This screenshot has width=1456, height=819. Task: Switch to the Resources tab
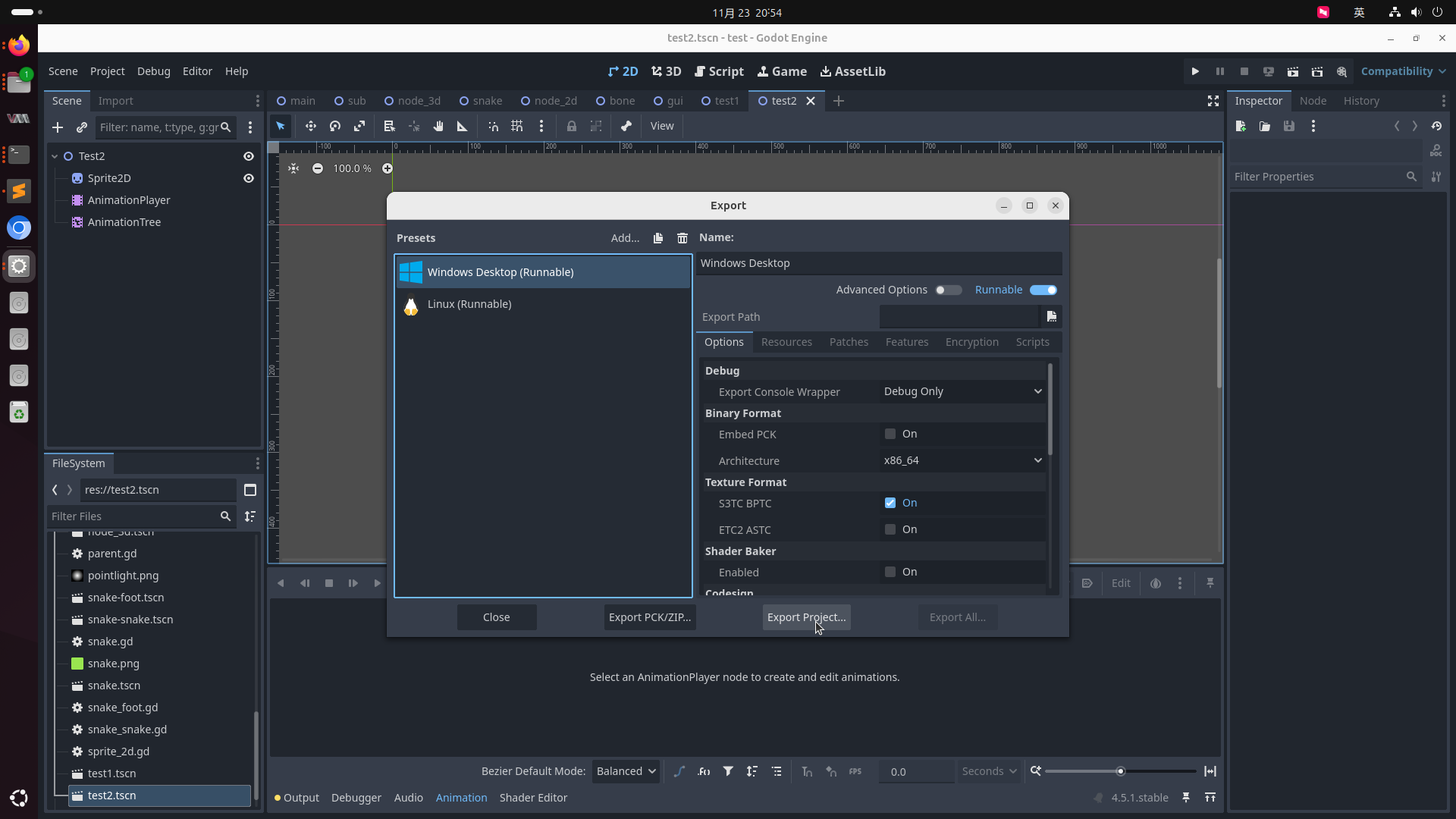coord(786,342)
